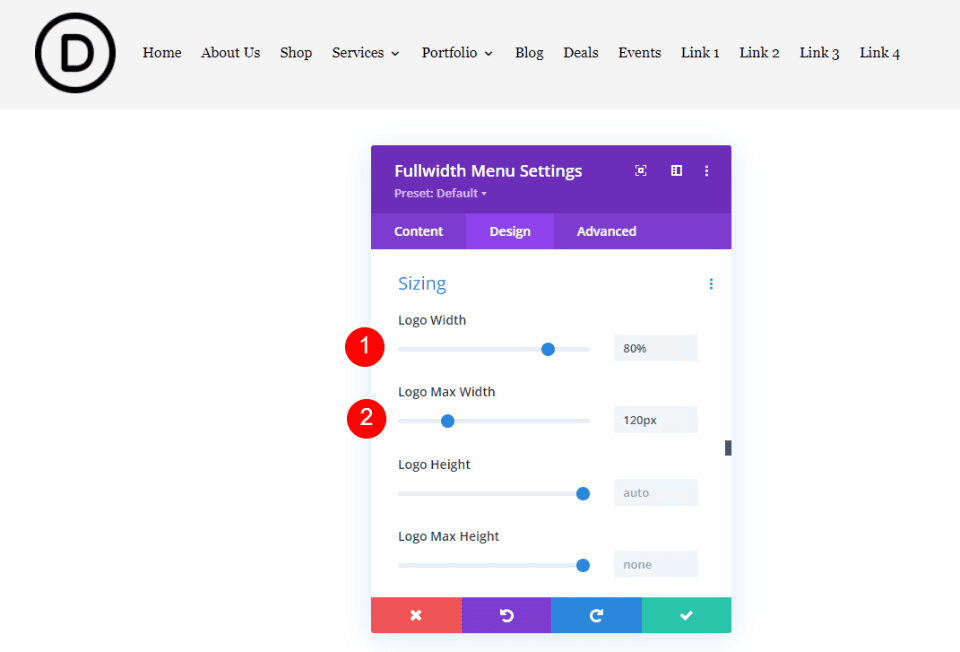Open the About Us page
This screenshot has height=652, width=960.
(230, 52)
